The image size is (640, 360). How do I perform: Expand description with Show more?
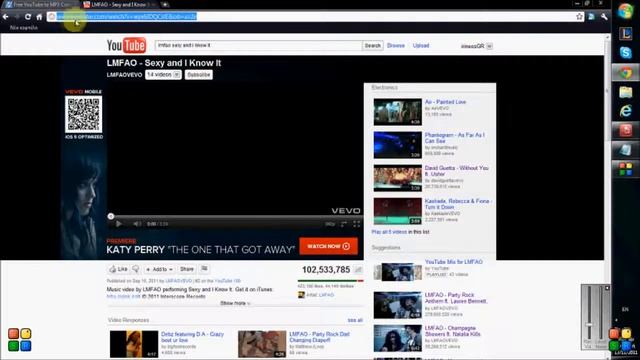[235, 303]
